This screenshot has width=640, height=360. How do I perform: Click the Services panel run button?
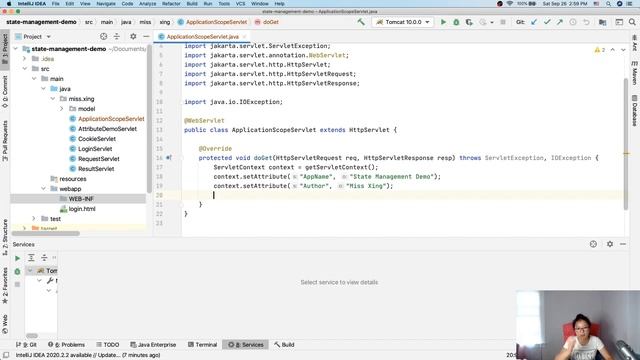pos(18,258)
